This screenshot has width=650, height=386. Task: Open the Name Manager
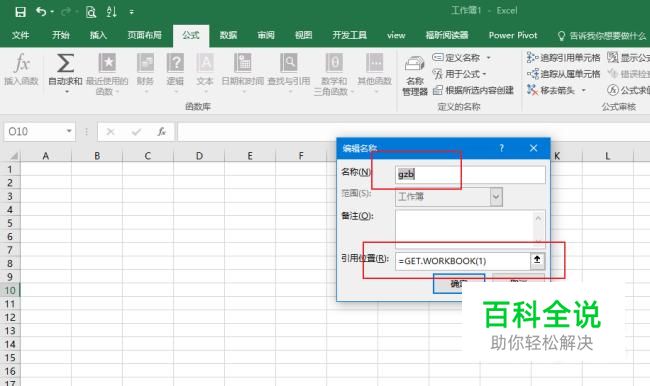[x=415, y=76]
